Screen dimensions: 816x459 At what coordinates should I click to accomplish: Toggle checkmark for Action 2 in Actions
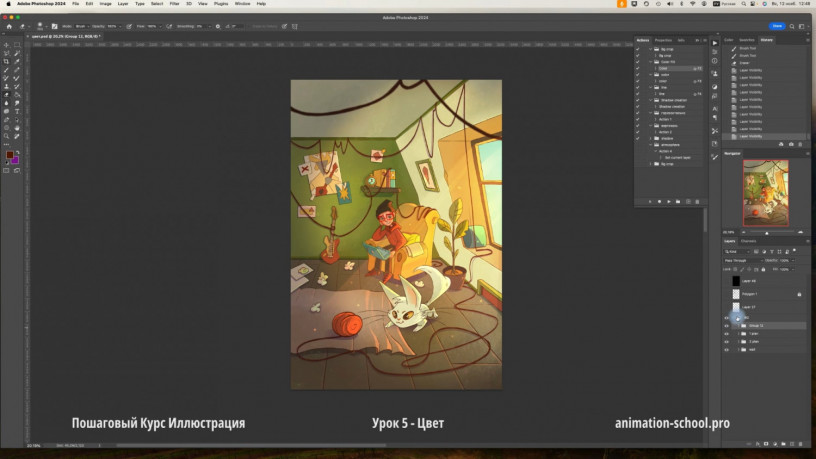(638, 132)
